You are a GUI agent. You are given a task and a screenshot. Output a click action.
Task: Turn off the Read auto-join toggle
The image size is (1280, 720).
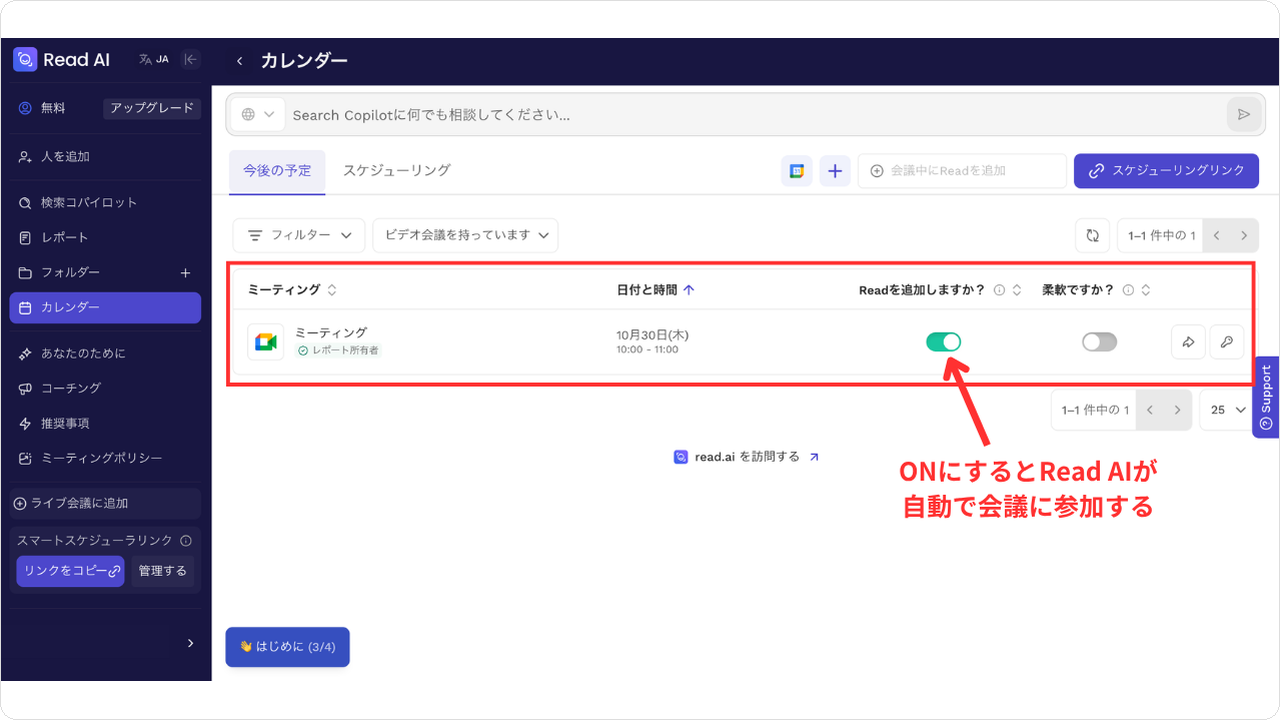[943, 342]
